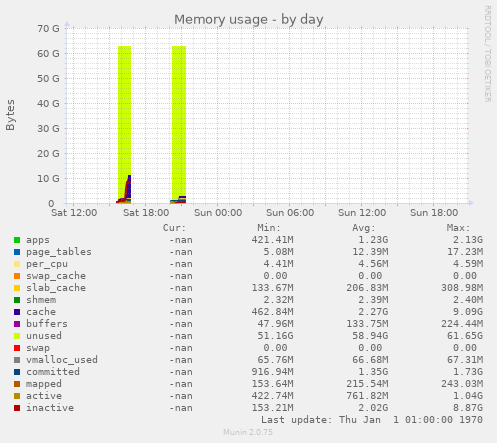This screenshot has height=443, width=497.
Task: Click the 'Bytes' vertical axis label
Action: pos(10,115)
